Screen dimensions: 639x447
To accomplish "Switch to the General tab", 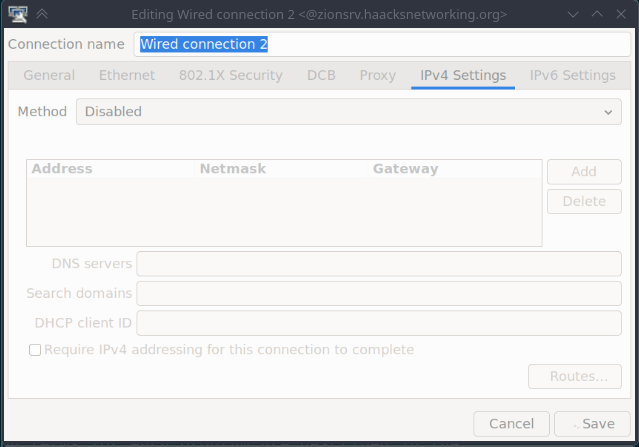I will click(x=49, y=75).
